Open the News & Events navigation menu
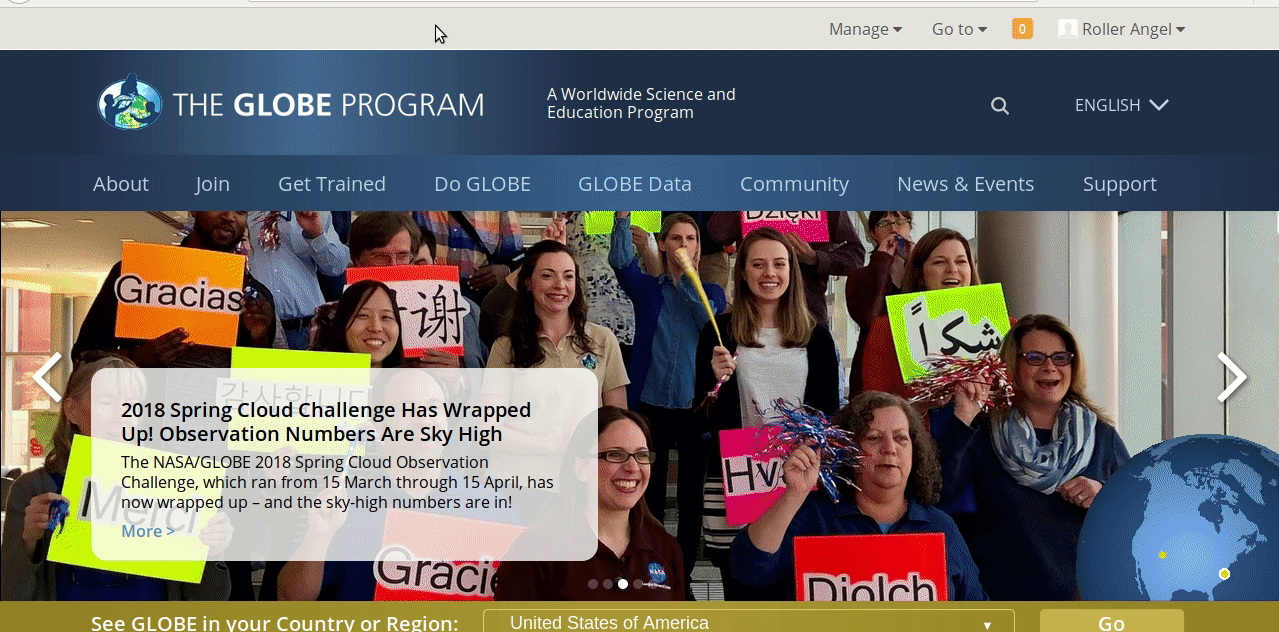Image resolution: width=1279 pixels, height=632 pixels. point(966,184)
